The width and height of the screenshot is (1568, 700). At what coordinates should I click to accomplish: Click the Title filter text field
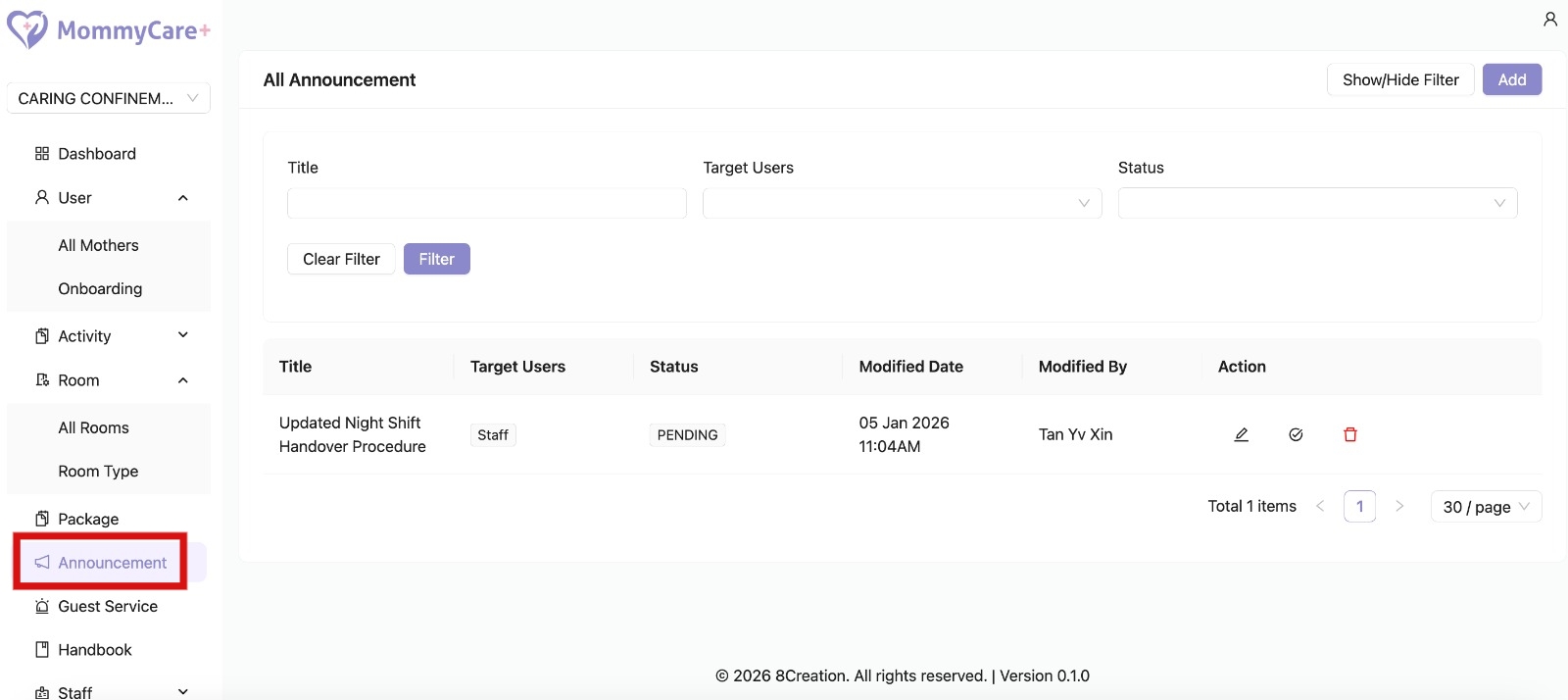pyautogui.click(x=486, y=203)
